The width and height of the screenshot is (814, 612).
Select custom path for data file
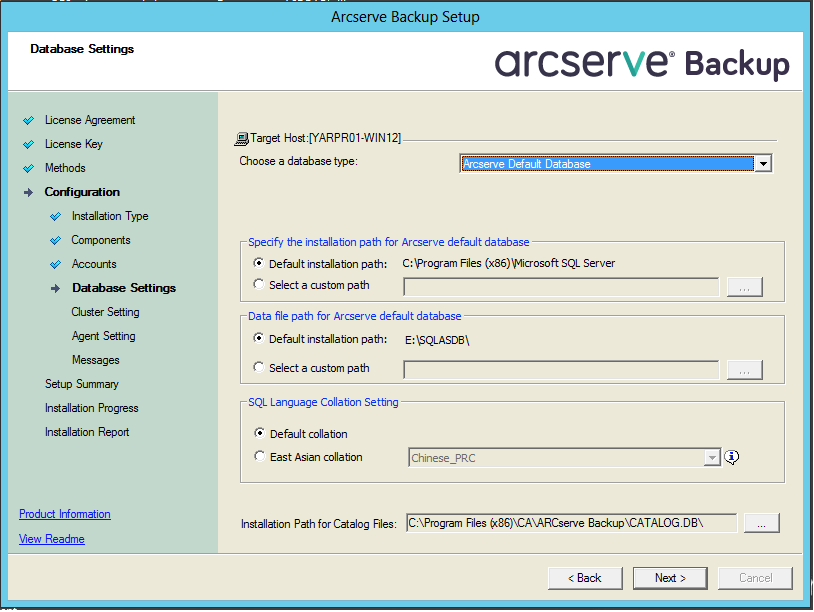[x=260, y=368]
